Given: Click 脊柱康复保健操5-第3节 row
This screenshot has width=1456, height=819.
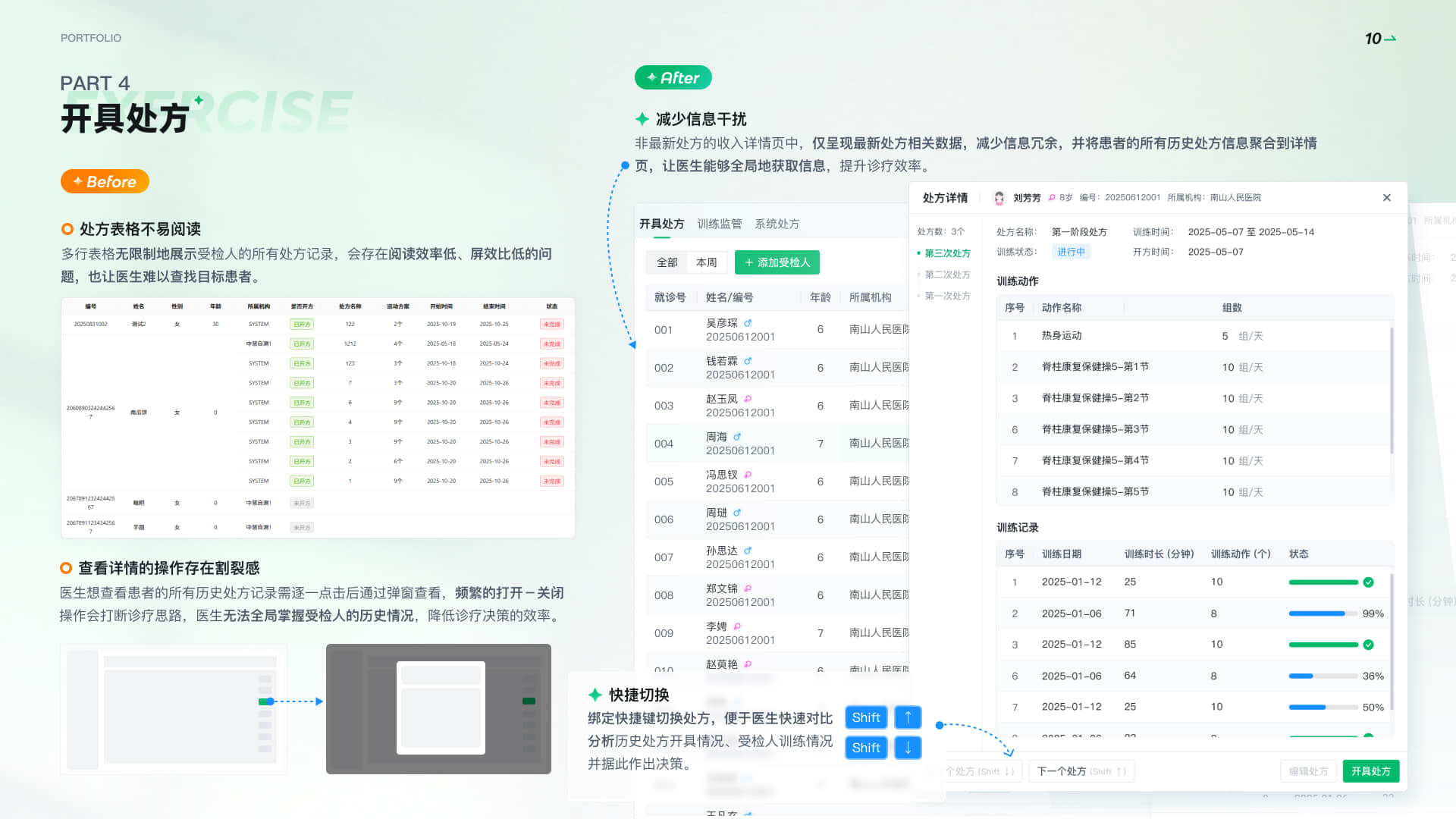Looking at the screenshot, I should point(1194,429).
